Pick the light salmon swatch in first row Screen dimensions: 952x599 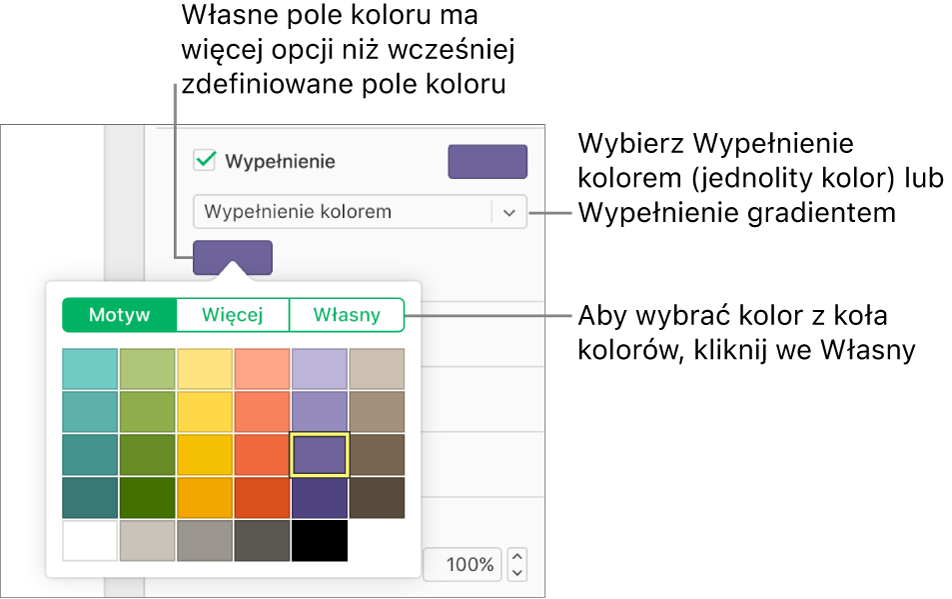(262, 369)
